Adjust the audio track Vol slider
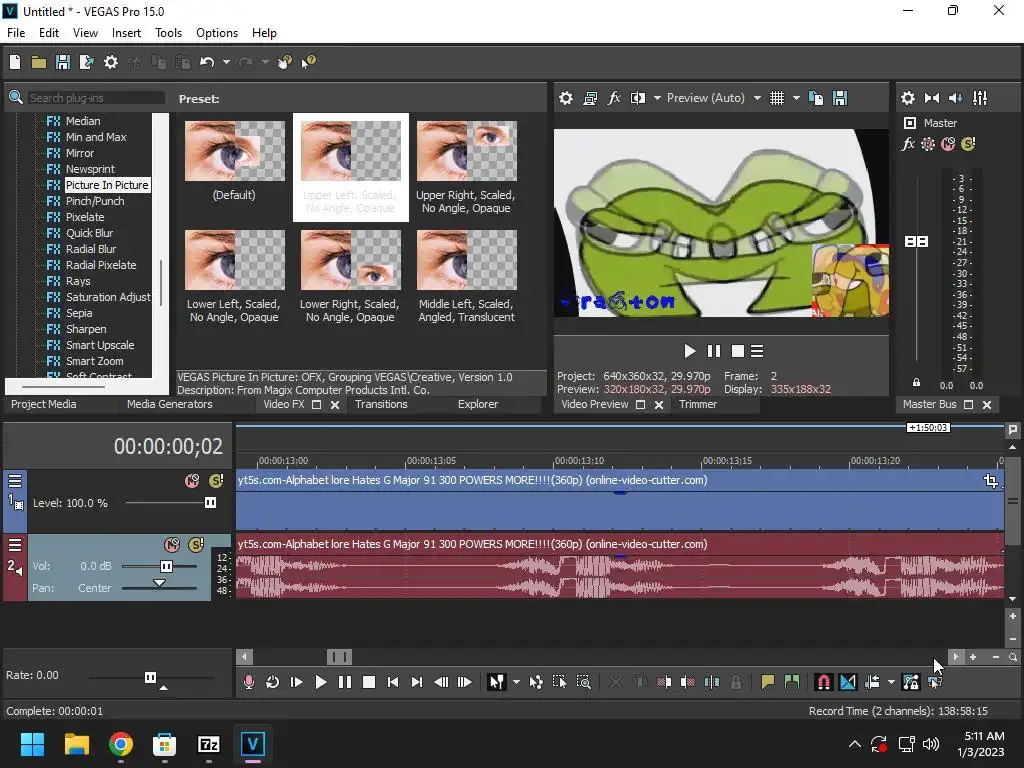Screen dimensions: 1024x768 tap(167, 566)
